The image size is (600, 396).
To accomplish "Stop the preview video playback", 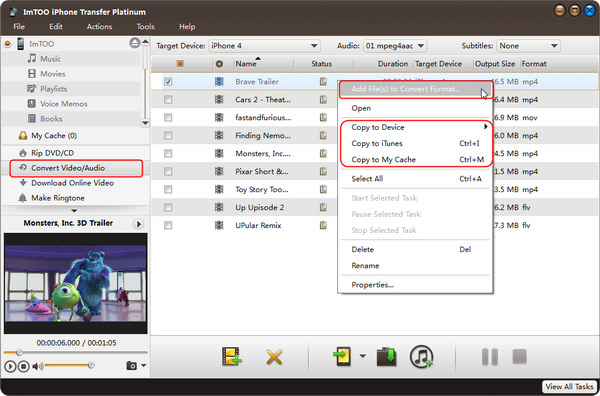I will [x=24, y=367].
